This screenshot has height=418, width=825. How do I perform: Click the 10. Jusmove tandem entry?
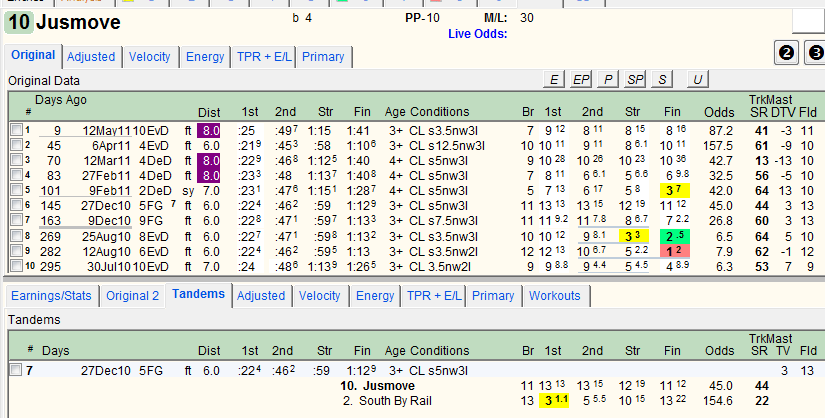click(377, 386)
